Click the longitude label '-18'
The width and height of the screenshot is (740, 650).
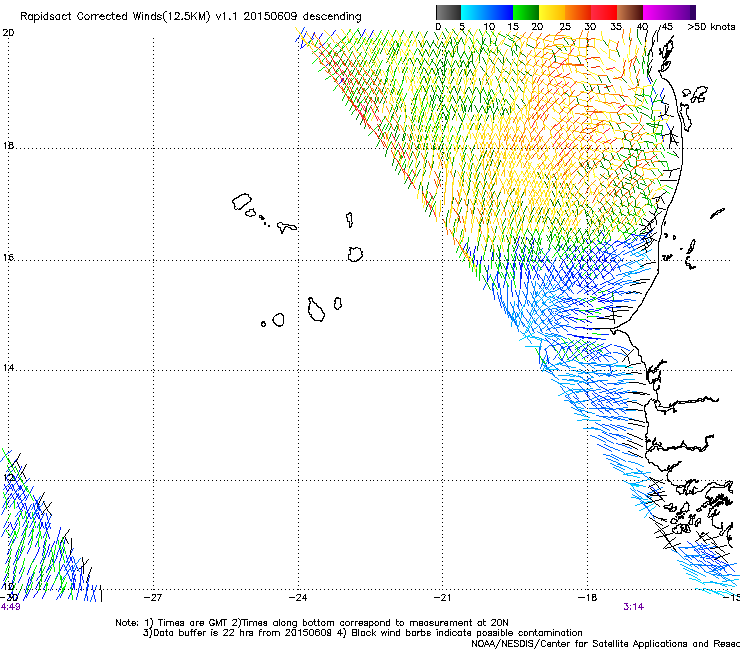pyautogui.click(x=587, y=598)
